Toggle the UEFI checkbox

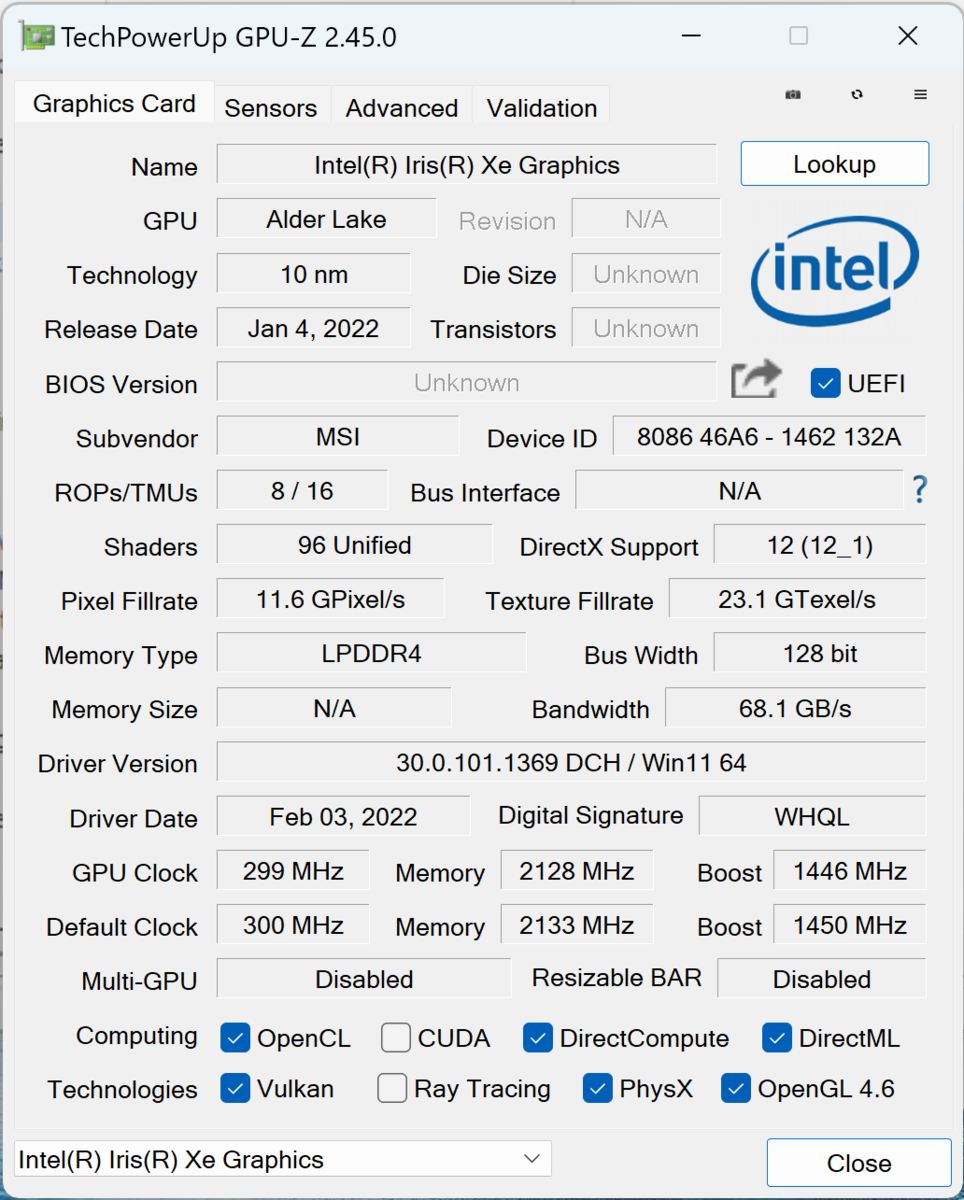pyautogui.click(x=825, y=383)
